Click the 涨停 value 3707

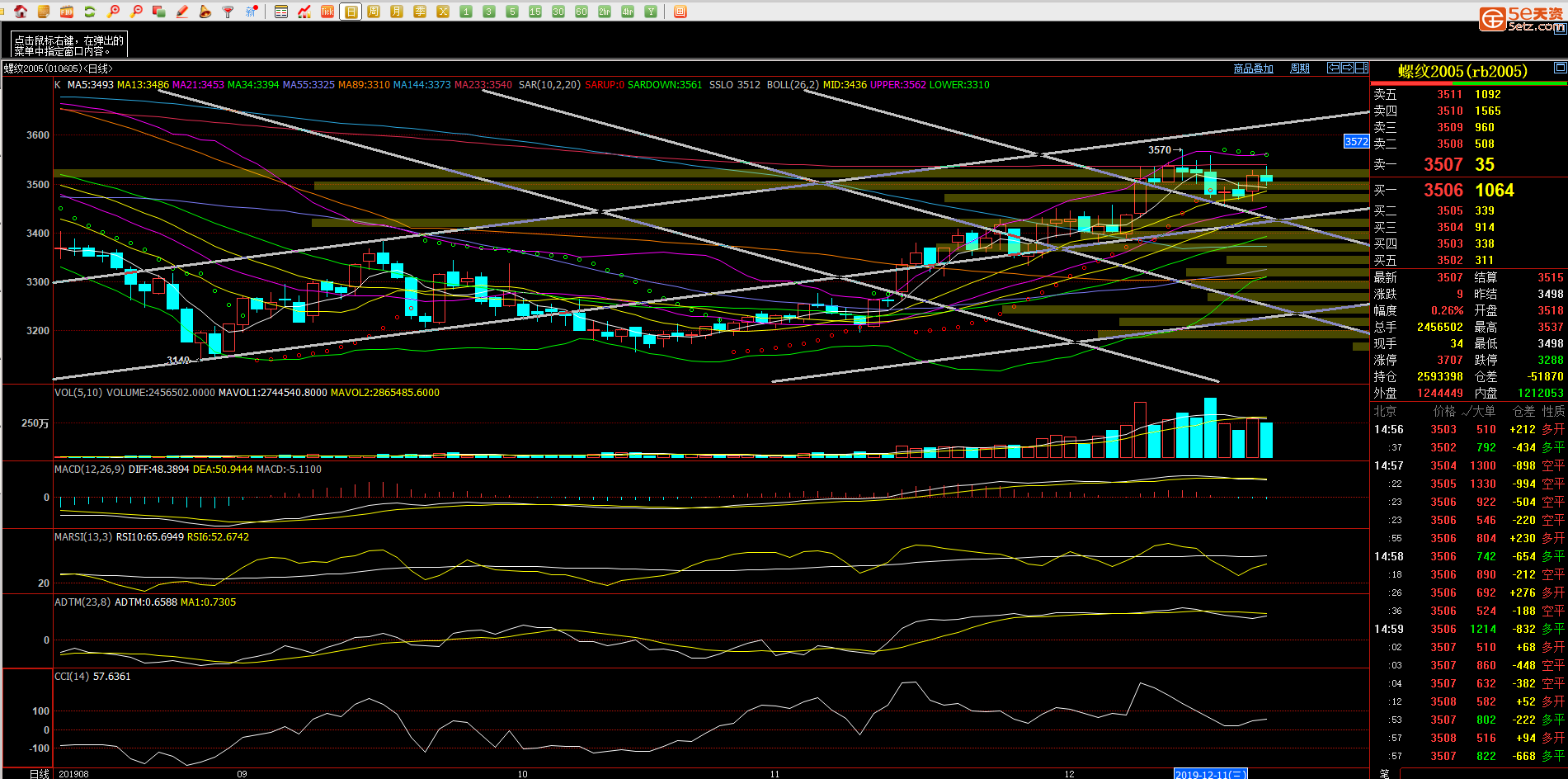pyautogui.click(x=1449, y=360)
